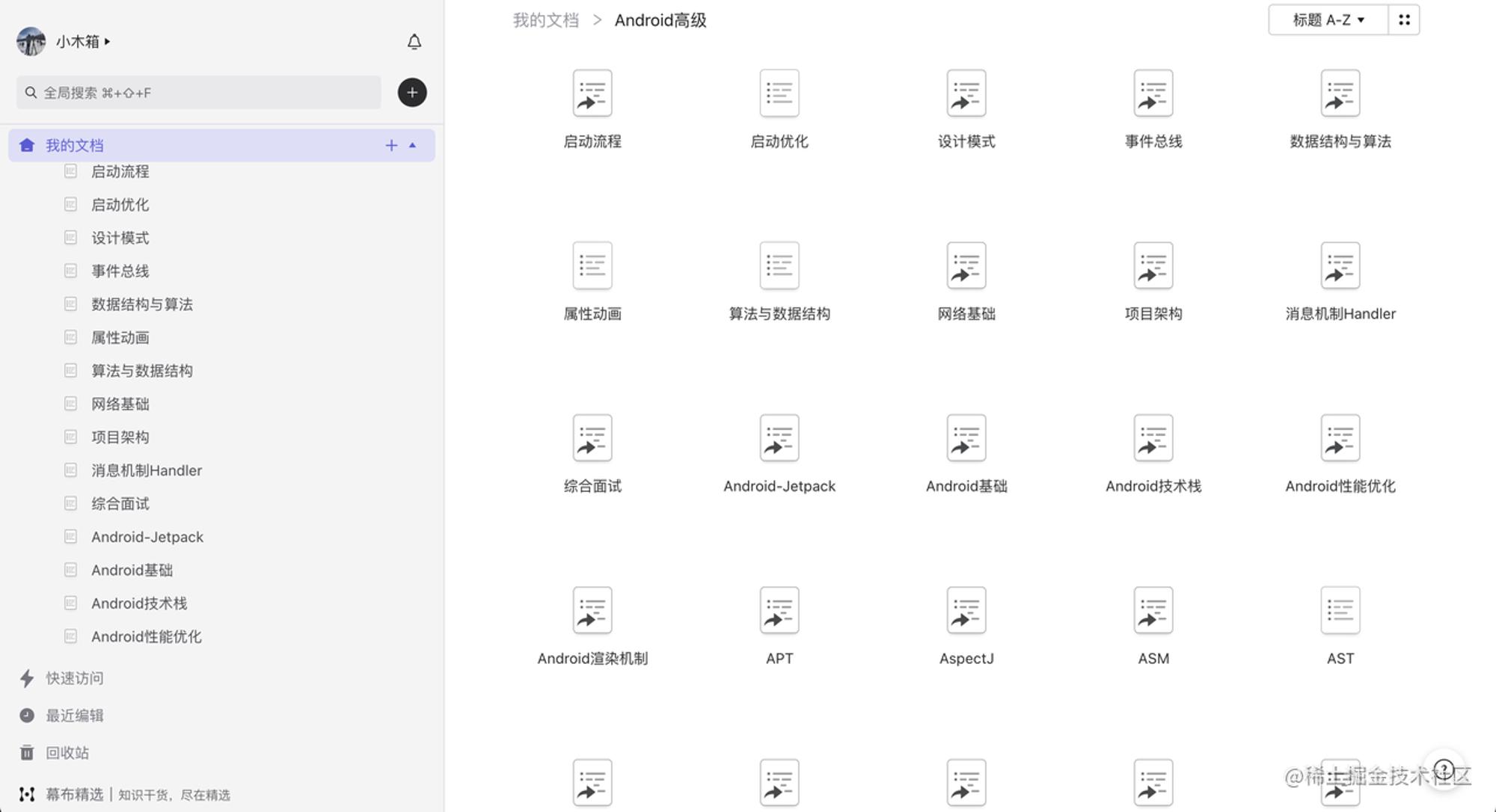Image resolution: width=1496 pixels, height=812 pixels.
Task: Add a new item under 我的文档
Action: 390,145
